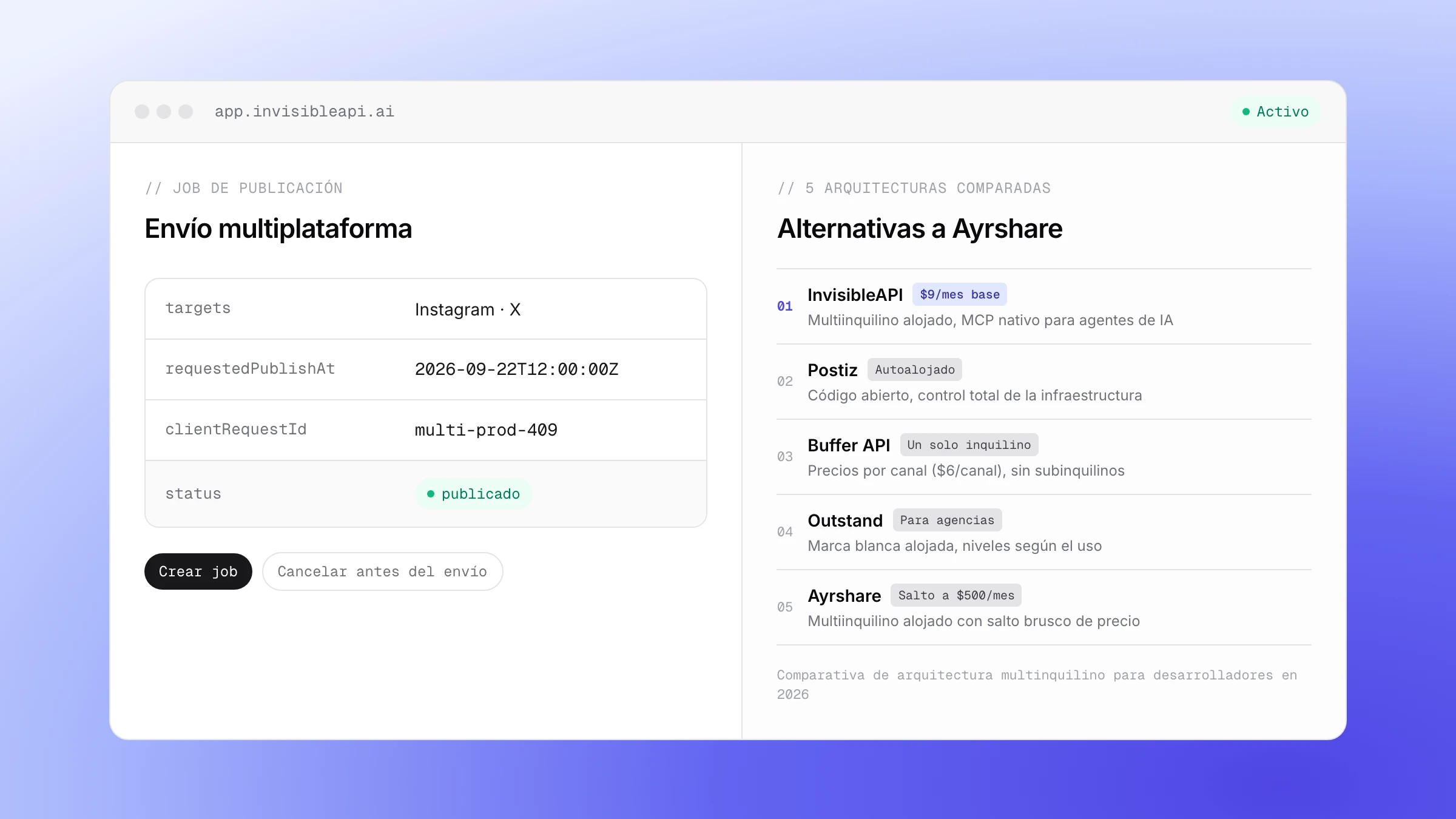Click the 04 rank number
This screenshot has width=1456, height=819.
pyautogui.click(x=784, y=532)
